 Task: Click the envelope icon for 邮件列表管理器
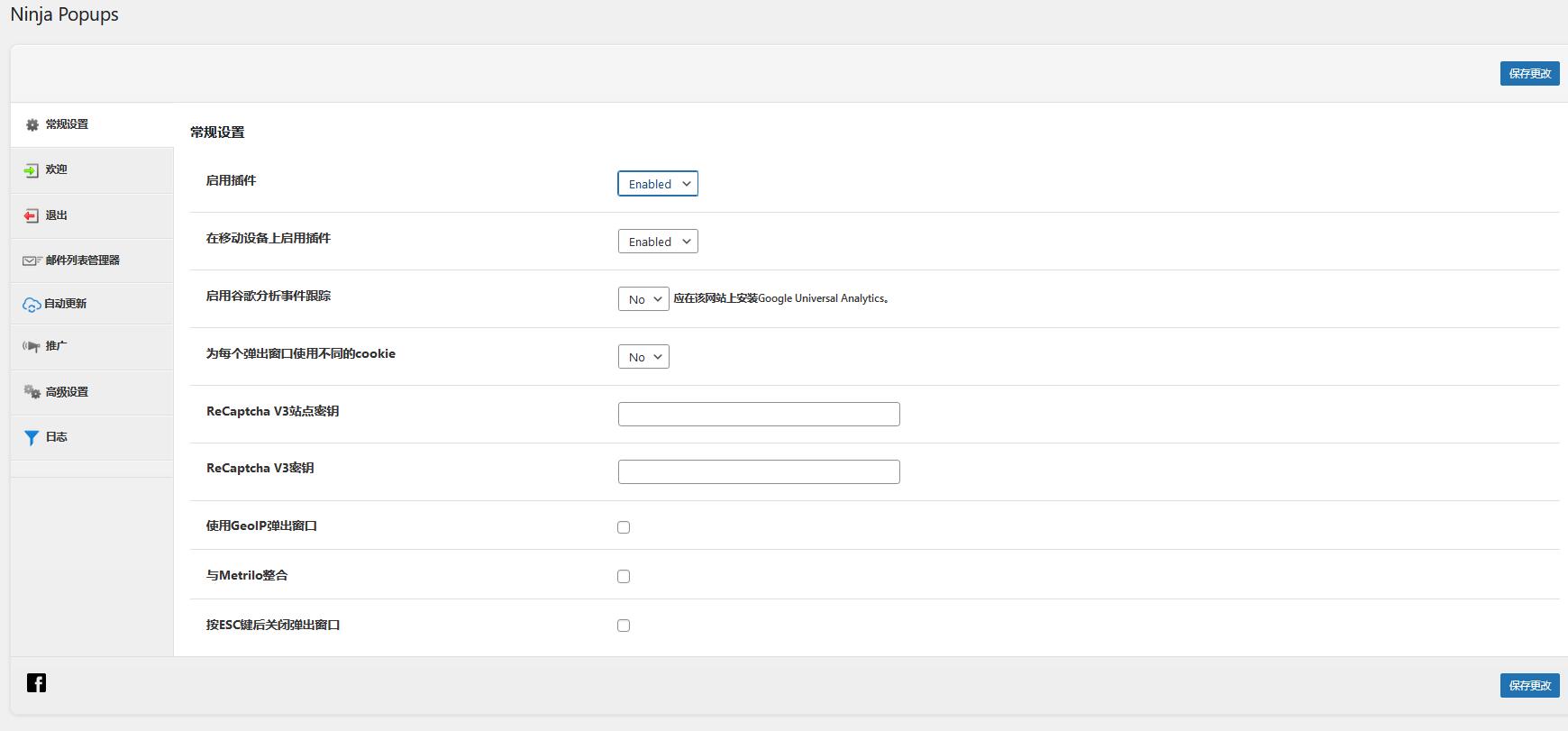tap(32, 260)
